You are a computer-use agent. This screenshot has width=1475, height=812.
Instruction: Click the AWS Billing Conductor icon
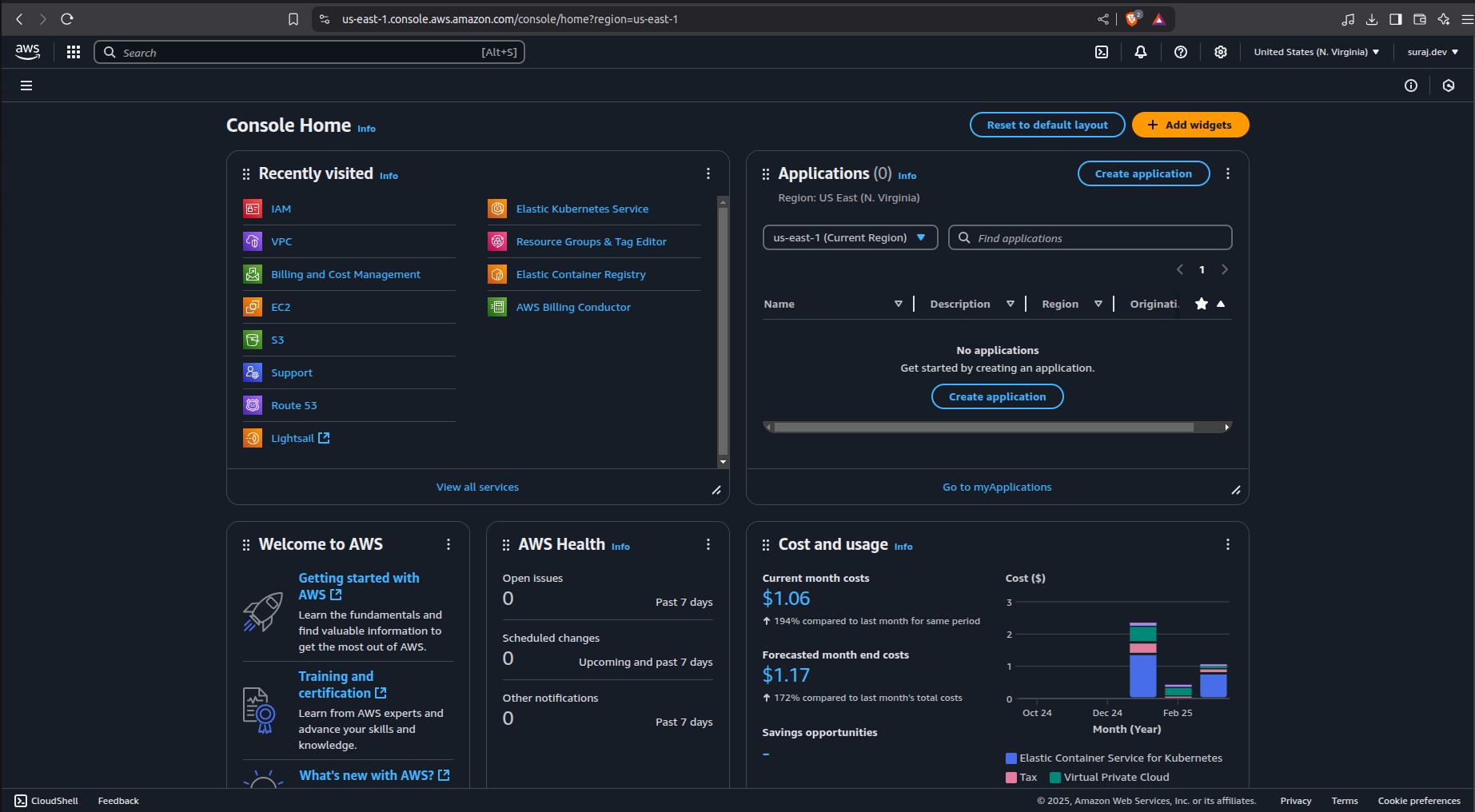(x=497, y=307)
